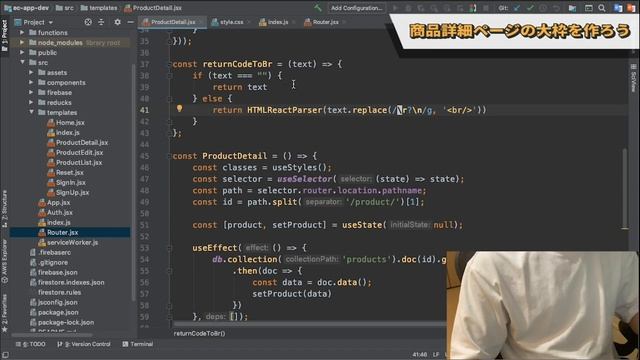Screen dimensions: 640x360
Task: Open the TODO tool window
Action: tap(31, 344)
